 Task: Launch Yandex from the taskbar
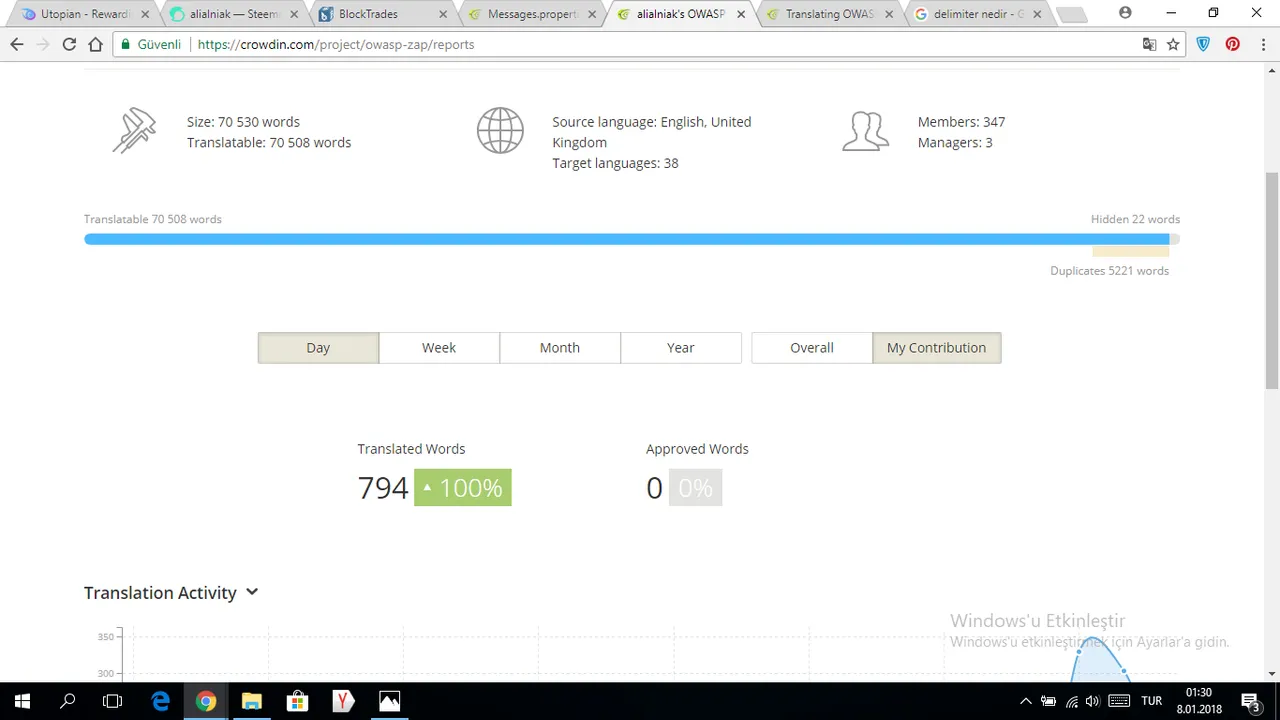(x=343, y=701)
